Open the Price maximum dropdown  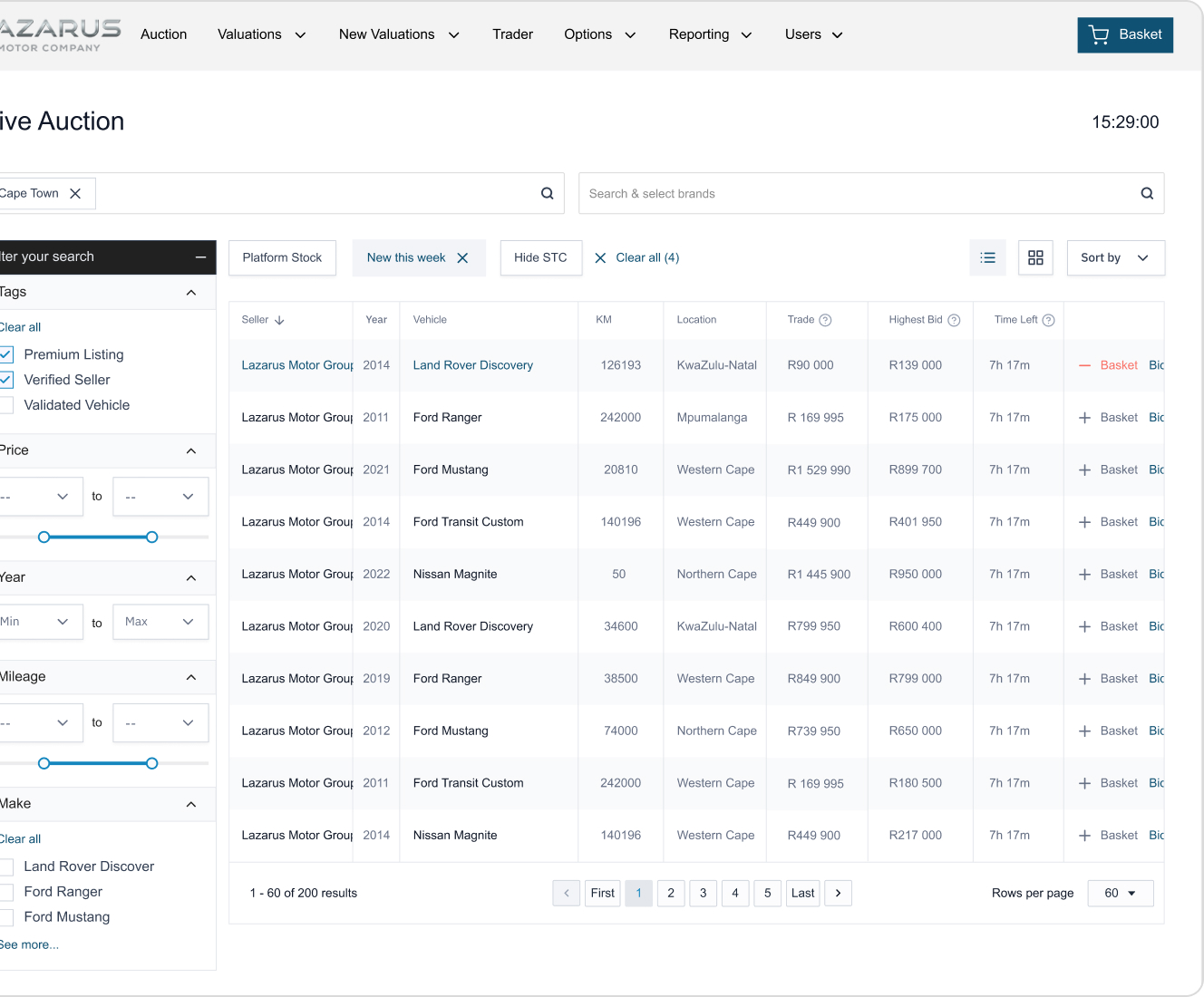tap(160, 497)
